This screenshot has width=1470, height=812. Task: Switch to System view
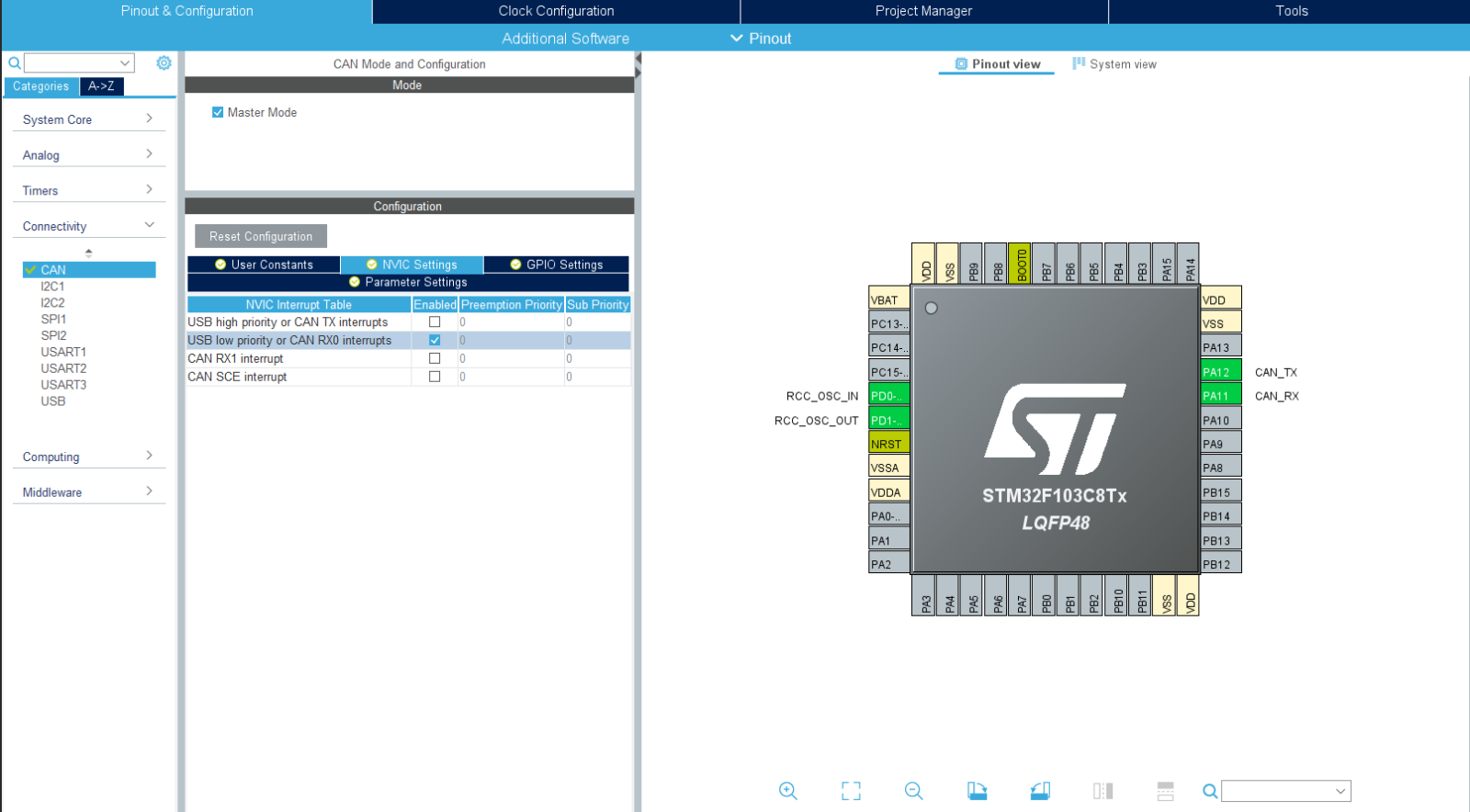(x=1114, y=64)
